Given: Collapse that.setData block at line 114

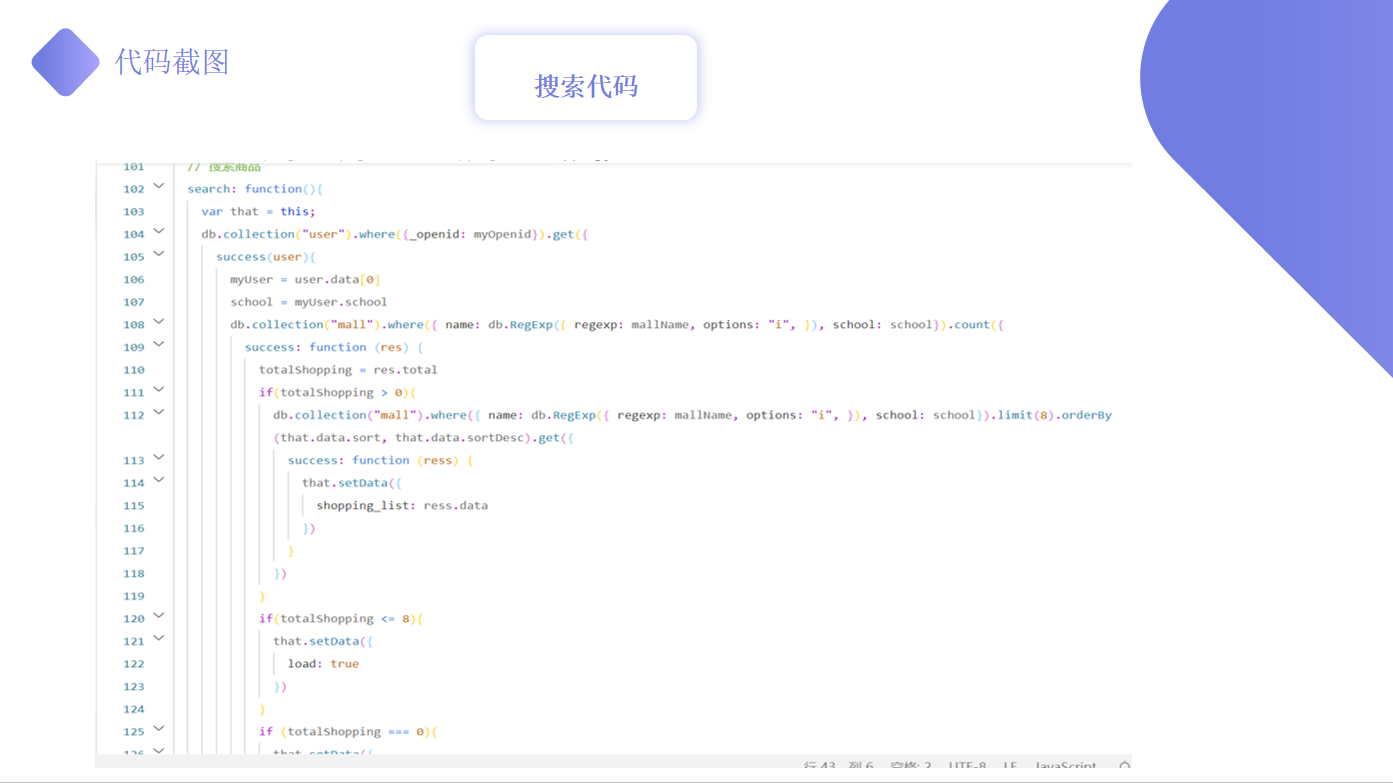Looking at the screenshot, I should pyautogui.click(x=159, y=481).
